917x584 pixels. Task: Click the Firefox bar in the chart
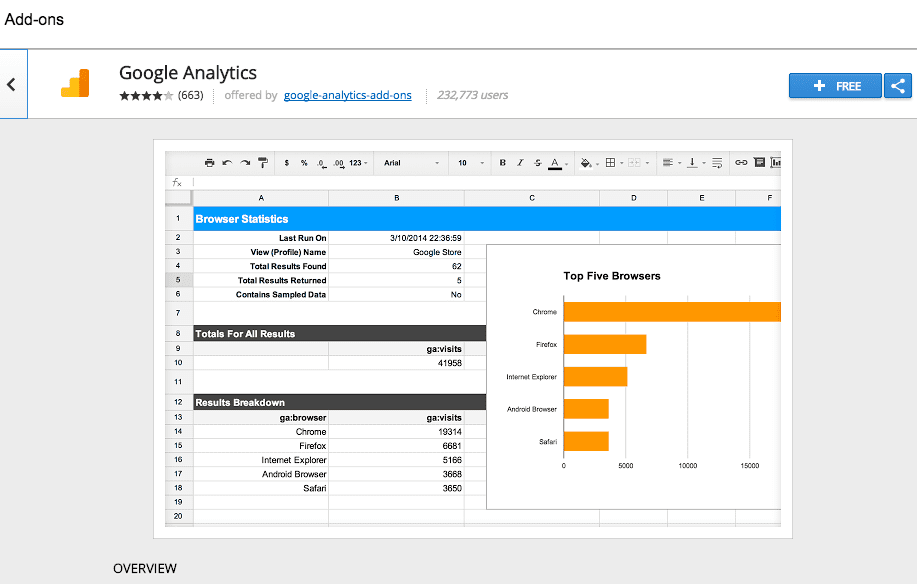[x=605, y=344]
